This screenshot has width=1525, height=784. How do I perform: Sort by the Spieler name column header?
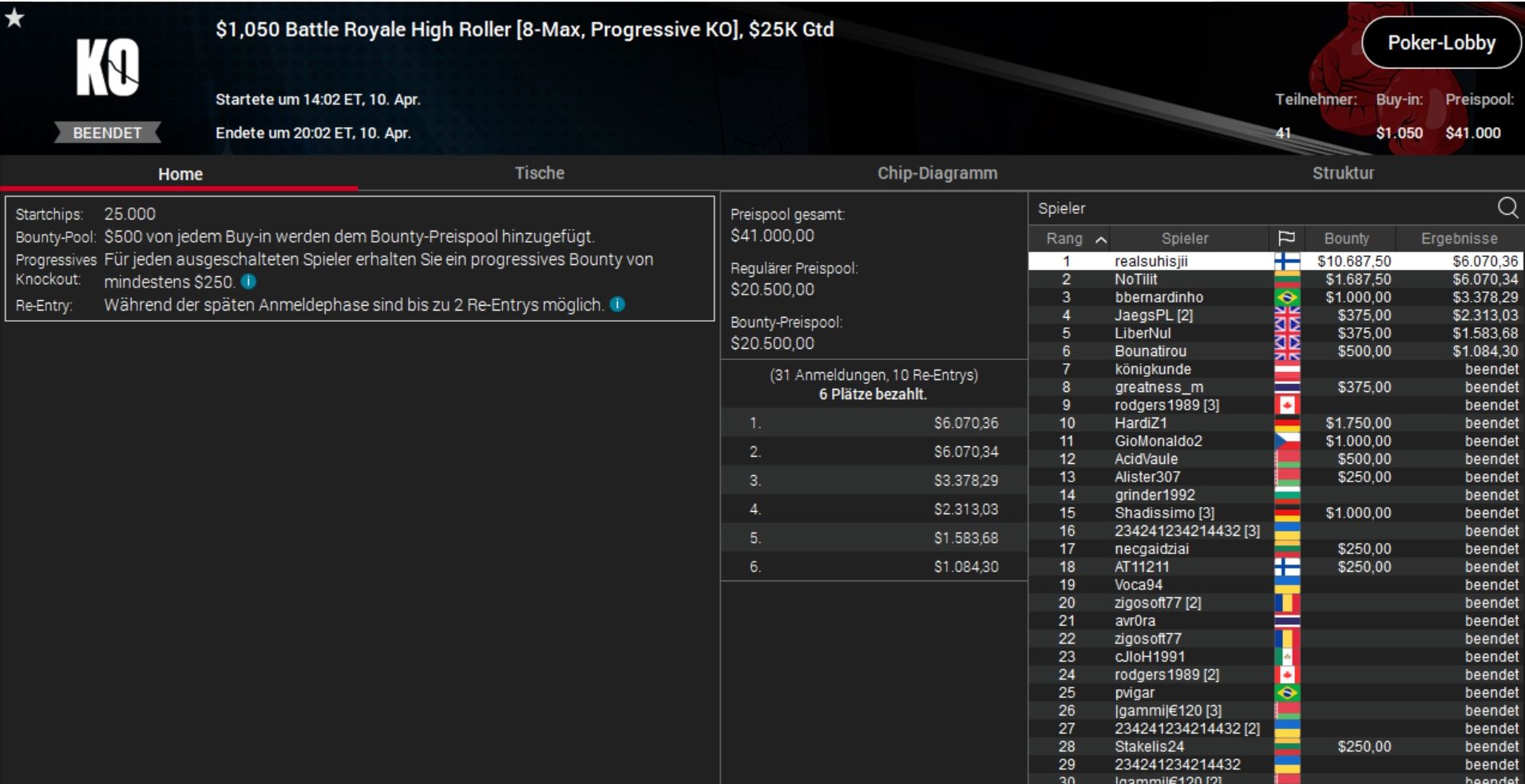1185,238
